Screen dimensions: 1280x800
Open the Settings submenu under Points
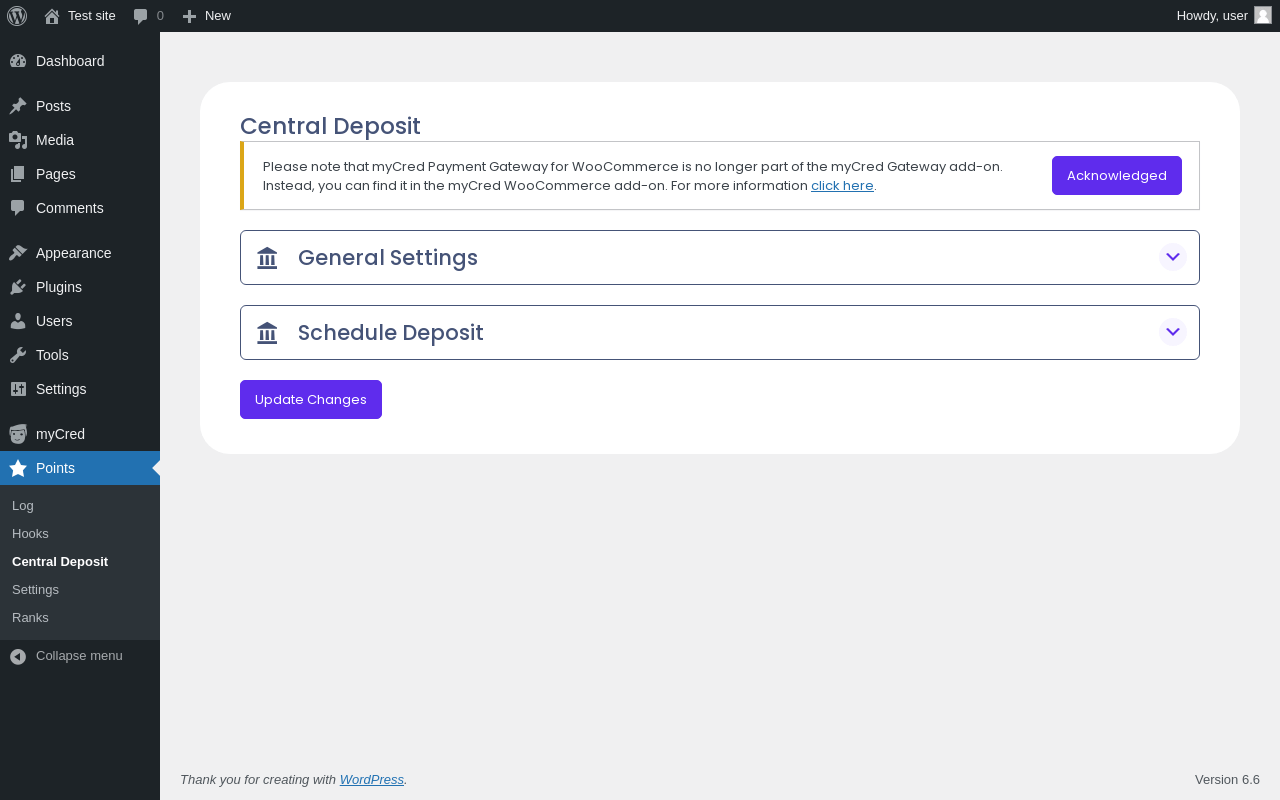point(35,590)
